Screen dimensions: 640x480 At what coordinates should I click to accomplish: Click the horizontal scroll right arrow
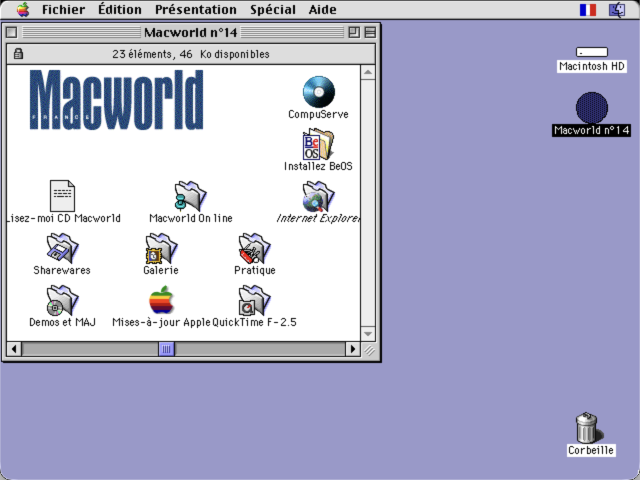353,349
